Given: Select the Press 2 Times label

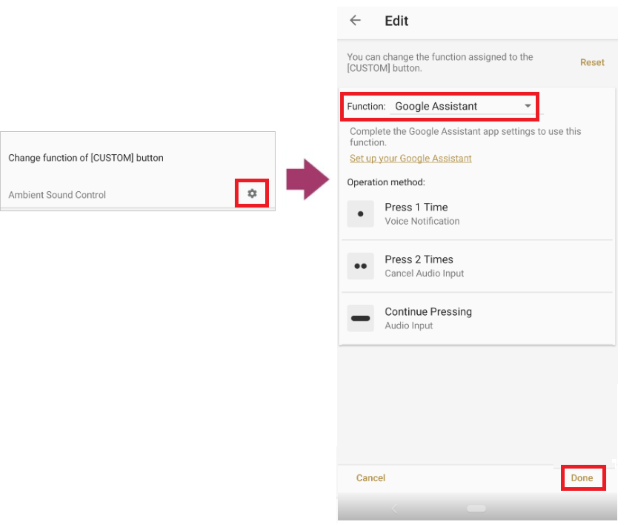Looking at the screenshot, I should (419, 259).
